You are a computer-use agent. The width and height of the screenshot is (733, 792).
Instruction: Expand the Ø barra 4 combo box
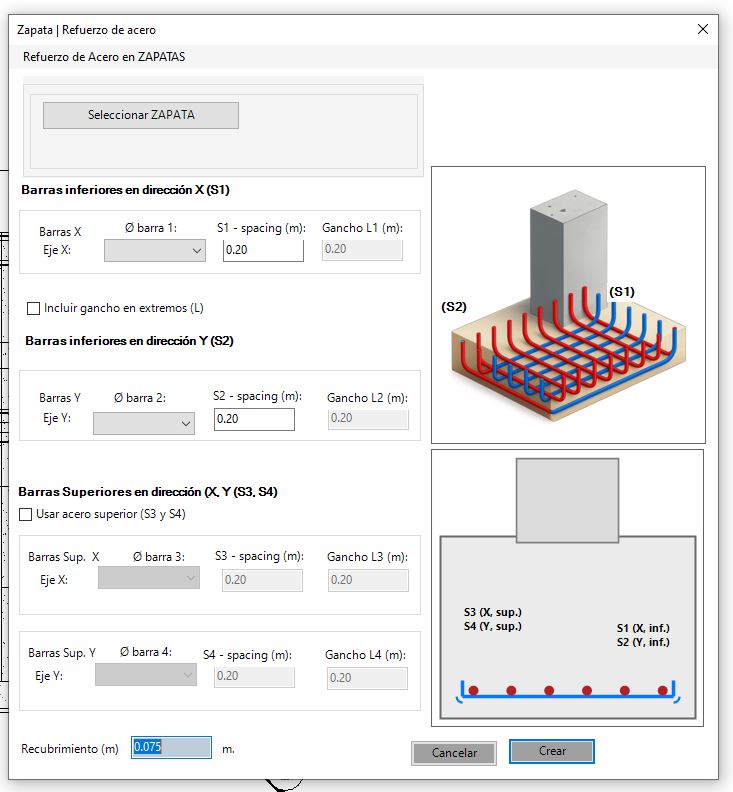tap(145, 675)
